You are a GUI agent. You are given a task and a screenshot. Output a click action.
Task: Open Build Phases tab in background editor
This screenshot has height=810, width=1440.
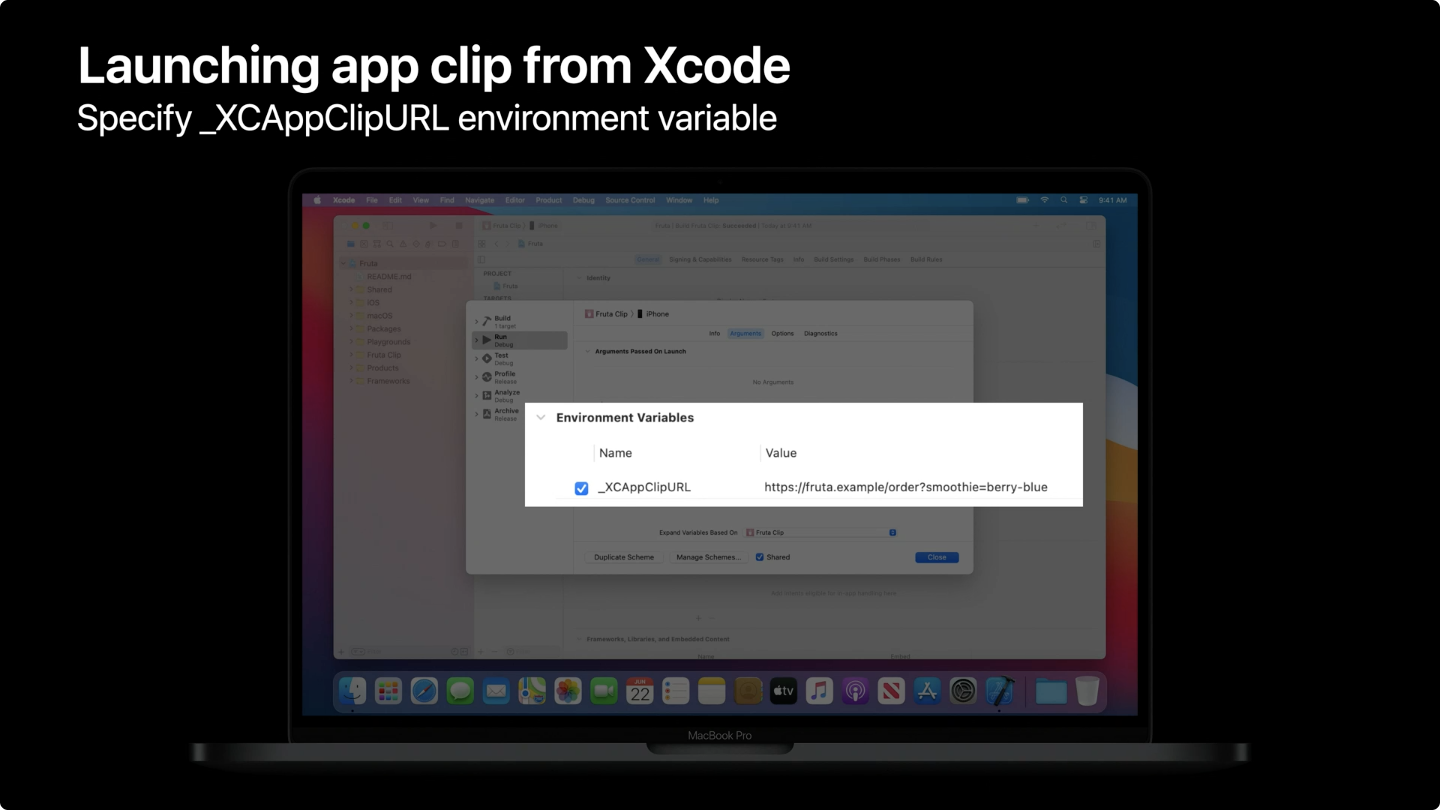click(882, 260)
